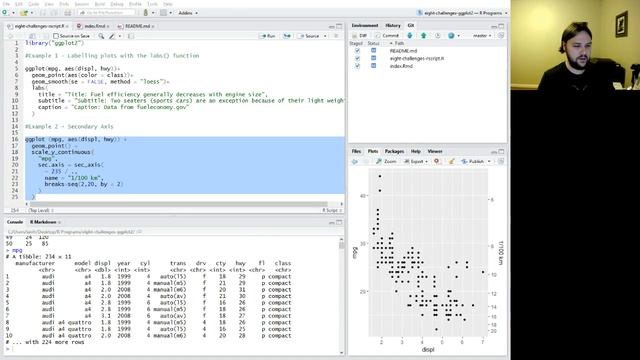Viewport: 640px width, 360px height.
Task: Open the Files tab
Action: point(356,151)
